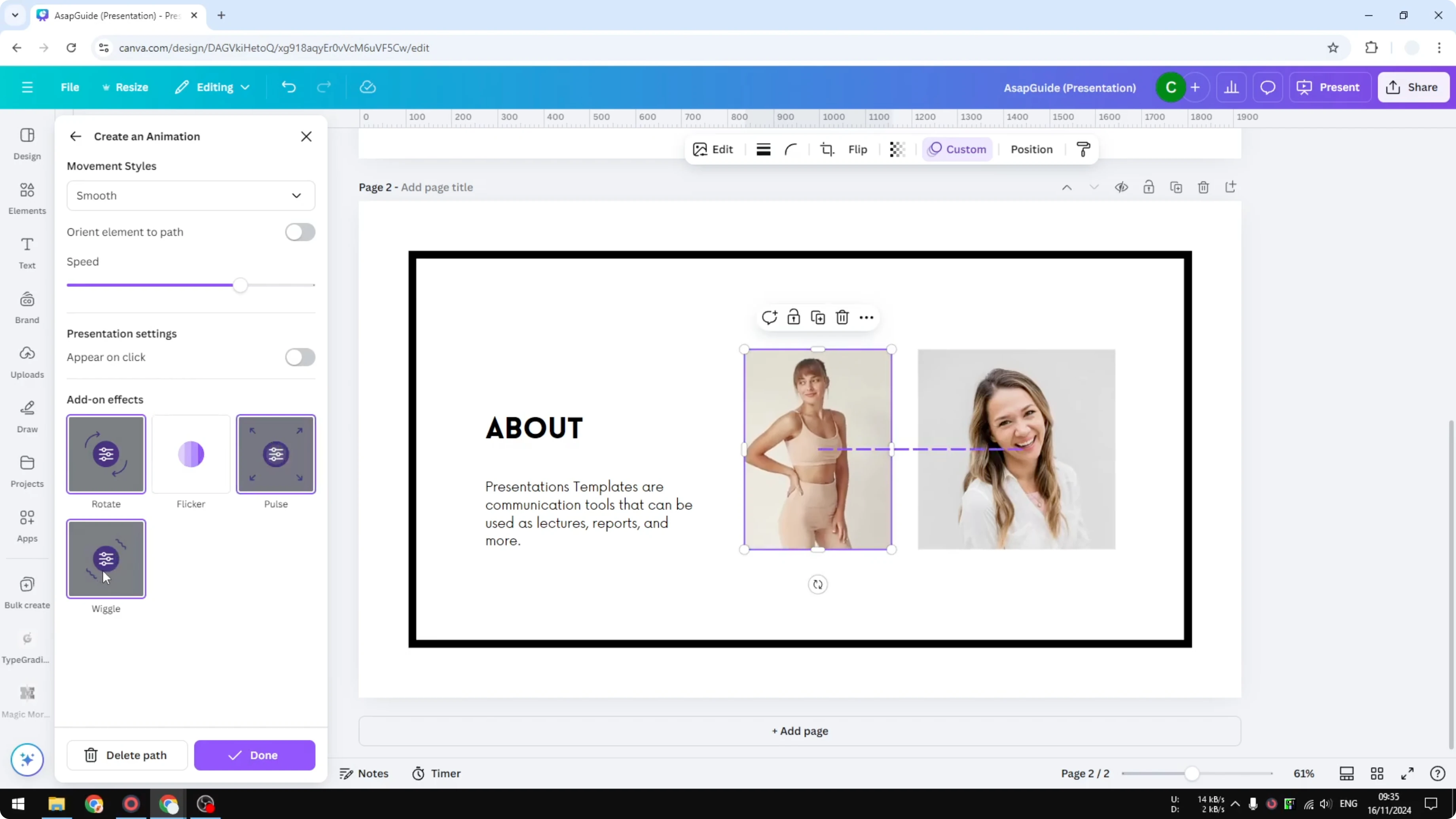Apply the Rotate add-on effect
Image resolution: width=1456 pixels, height=819 pixels.
point(106,454)
